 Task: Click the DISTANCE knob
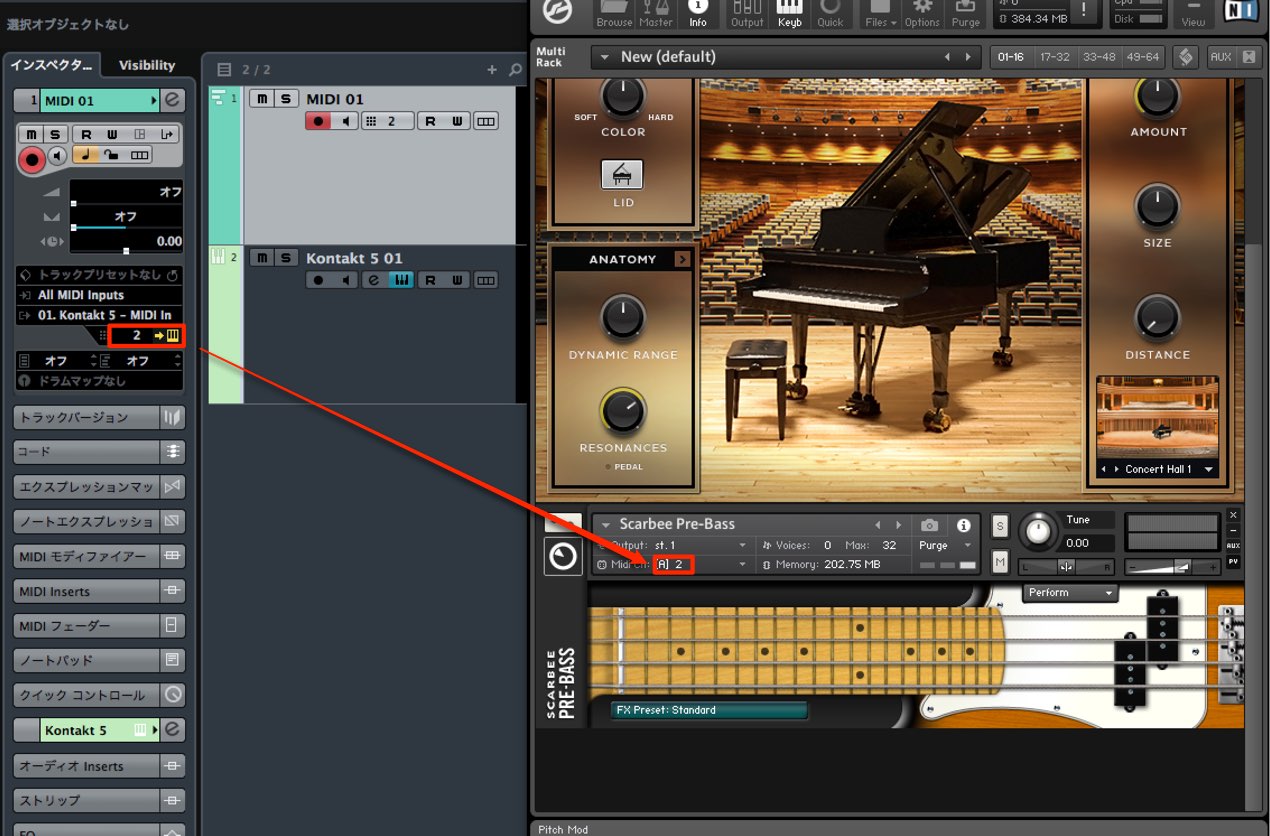pos(1157,318)
